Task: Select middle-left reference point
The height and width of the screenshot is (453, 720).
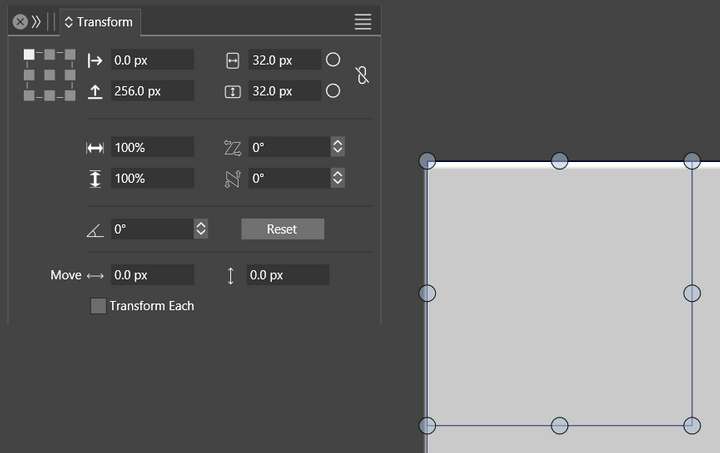Action: pos(29,75)
